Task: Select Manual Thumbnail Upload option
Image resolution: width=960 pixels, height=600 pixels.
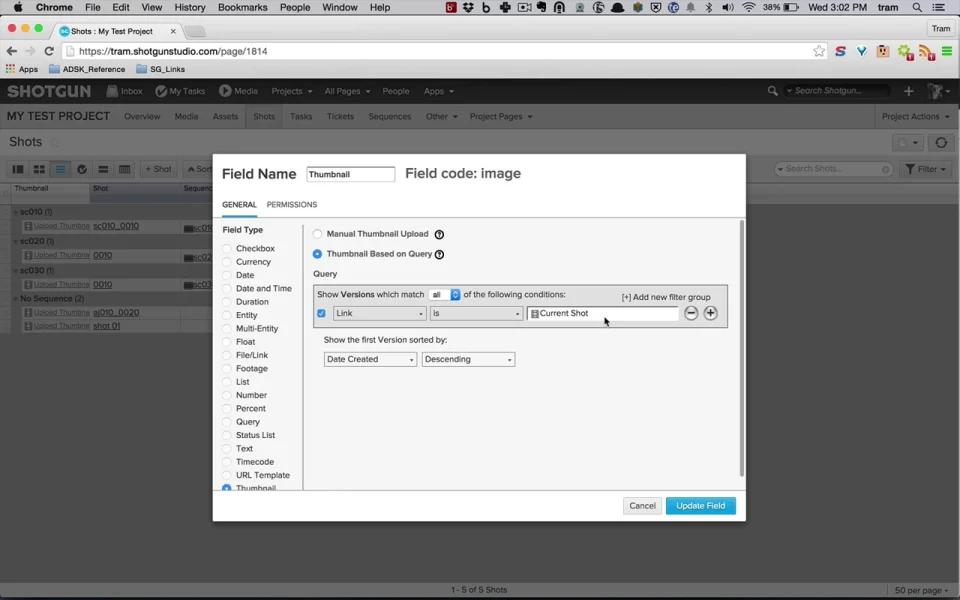Action: pos(317,234)
